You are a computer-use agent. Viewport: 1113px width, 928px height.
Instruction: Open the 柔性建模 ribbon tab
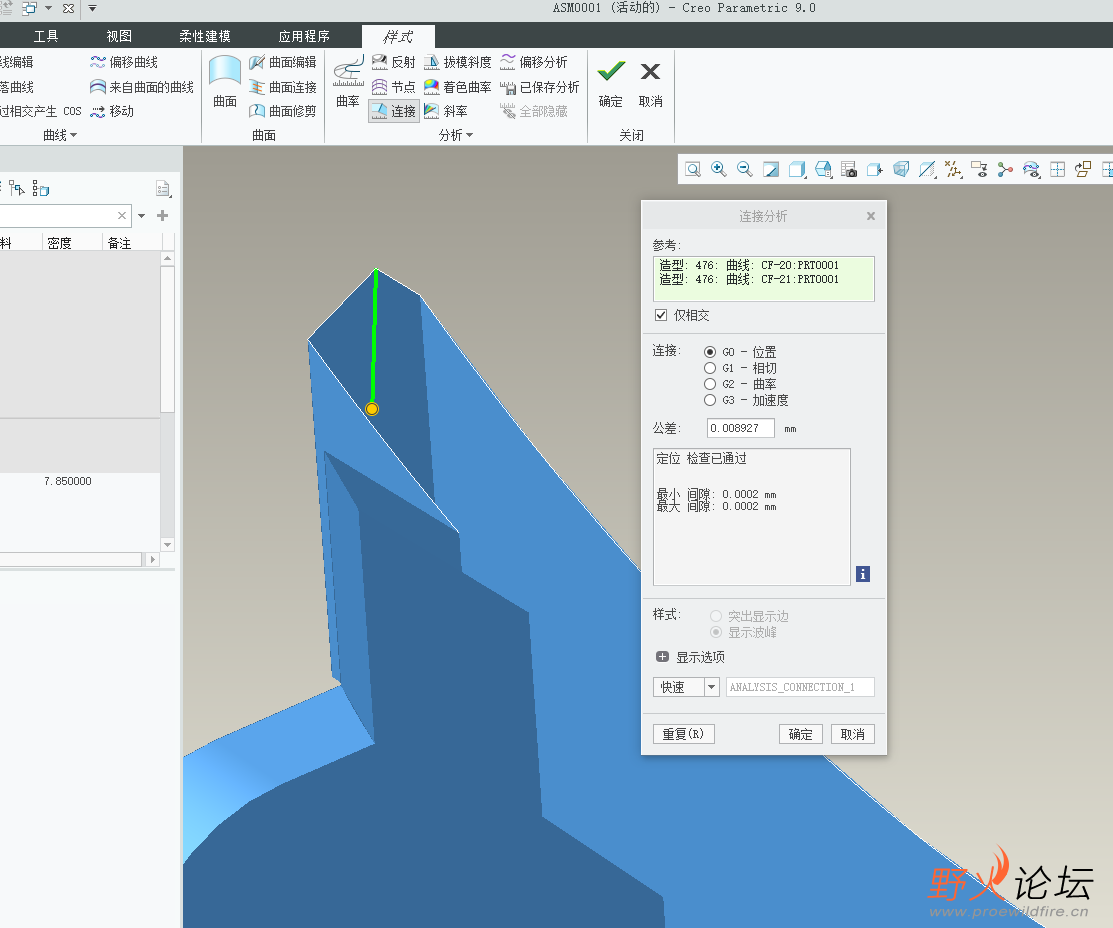(x=204, y=36)
